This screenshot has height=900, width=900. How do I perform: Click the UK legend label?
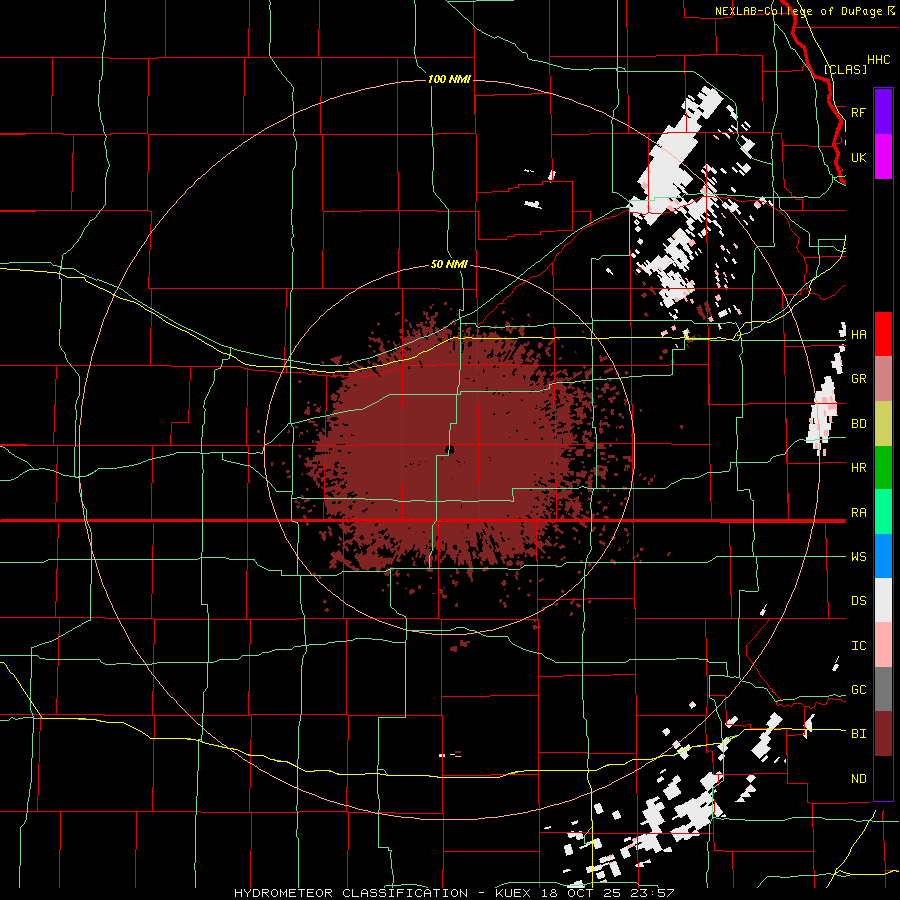tap(858, 157)
